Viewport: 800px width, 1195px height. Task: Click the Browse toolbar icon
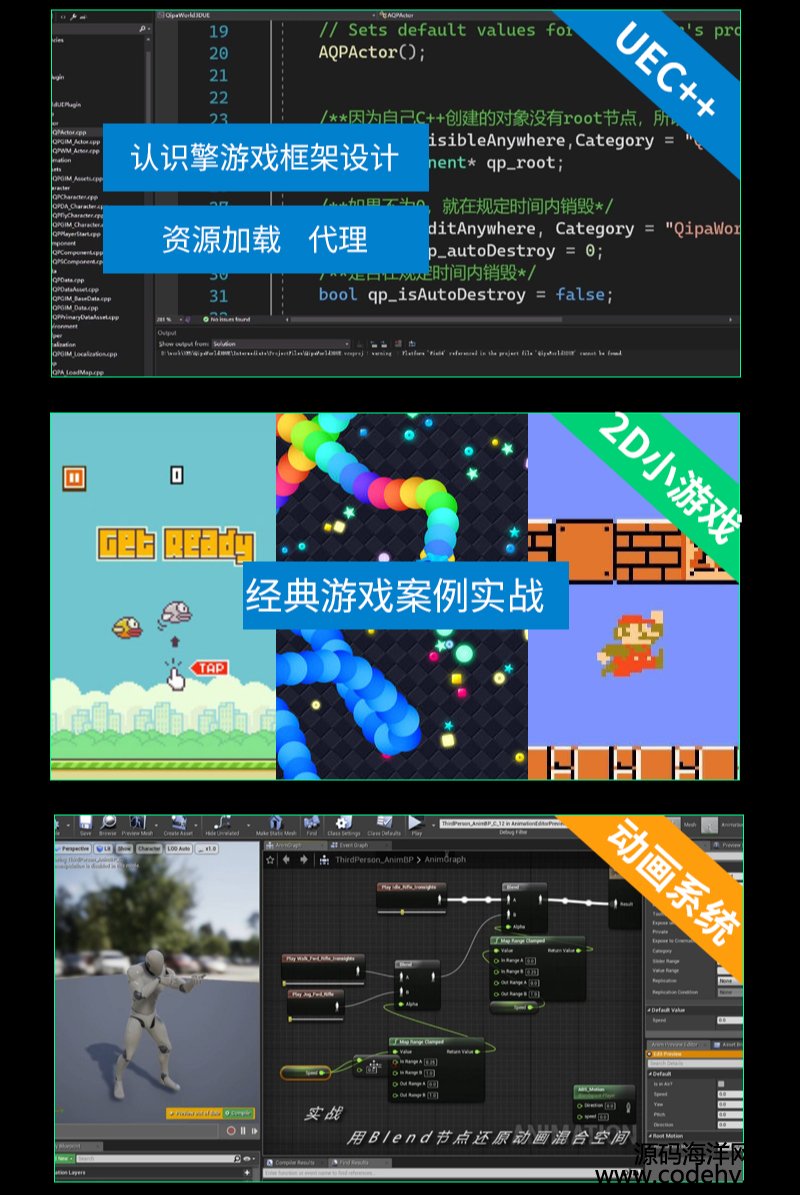(x=108, y=824)
